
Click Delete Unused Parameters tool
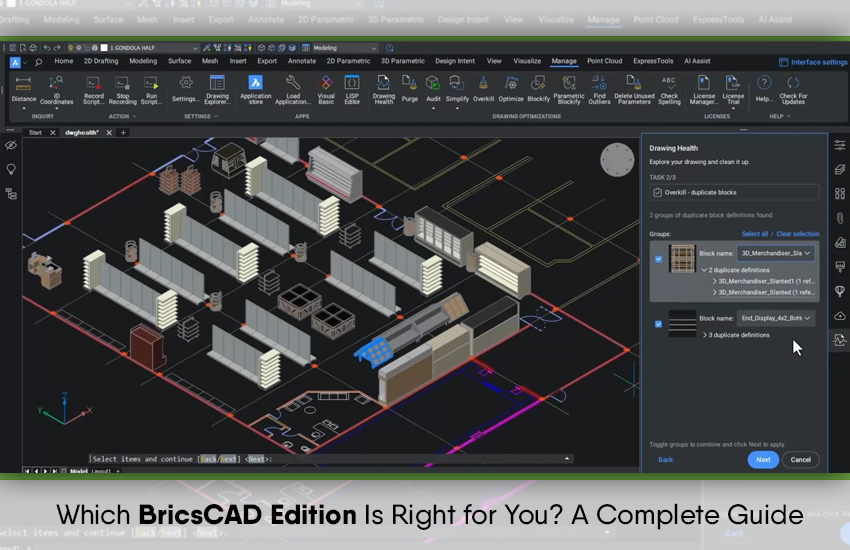tap(634, 90)
